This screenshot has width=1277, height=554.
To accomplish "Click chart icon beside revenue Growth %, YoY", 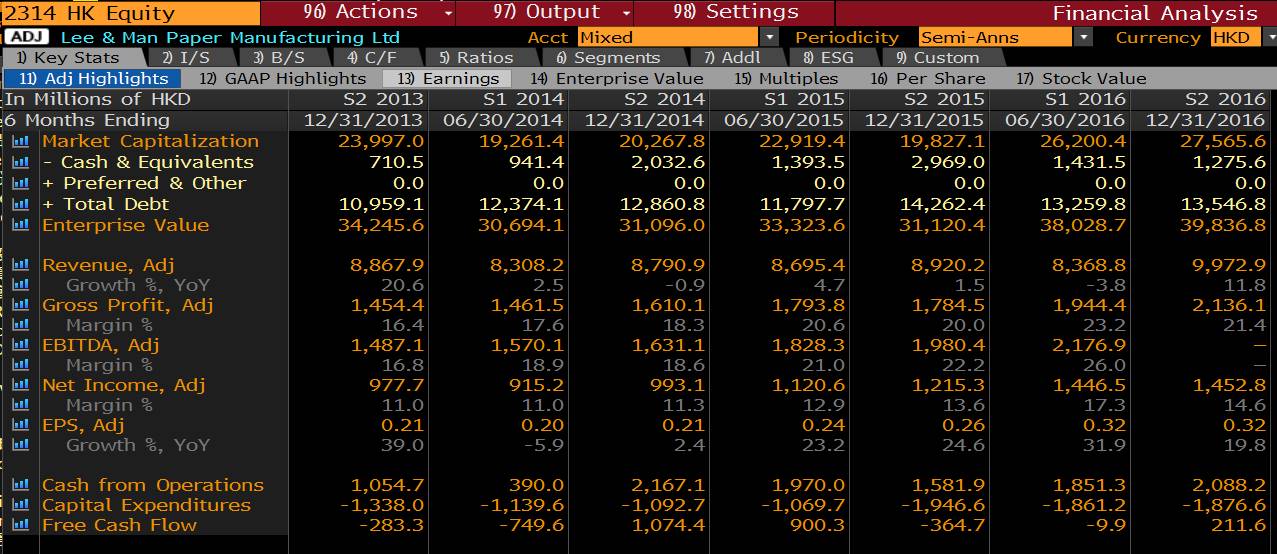I will click(20, 285).
